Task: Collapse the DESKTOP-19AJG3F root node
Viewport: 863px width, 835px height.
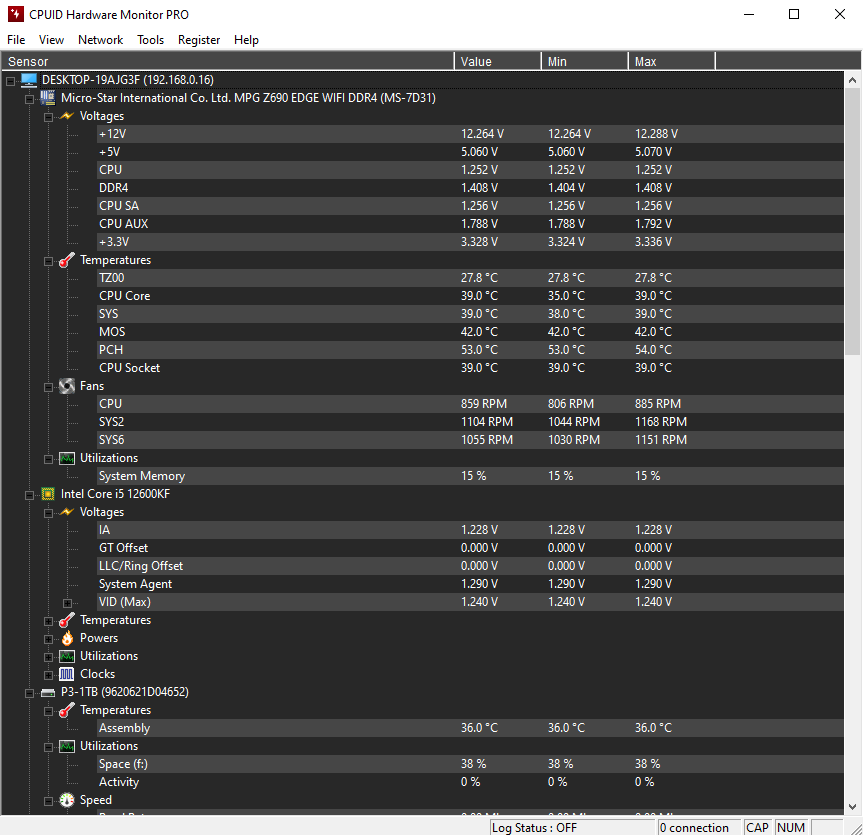Action: click(x=10, y=81)
